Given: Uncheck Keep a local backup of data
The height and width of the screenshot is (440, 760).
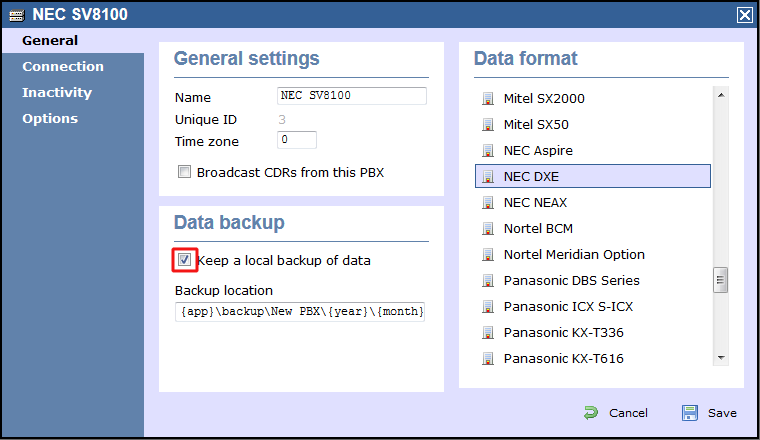Looking at the screenshot, I should (x=184, y=260).
